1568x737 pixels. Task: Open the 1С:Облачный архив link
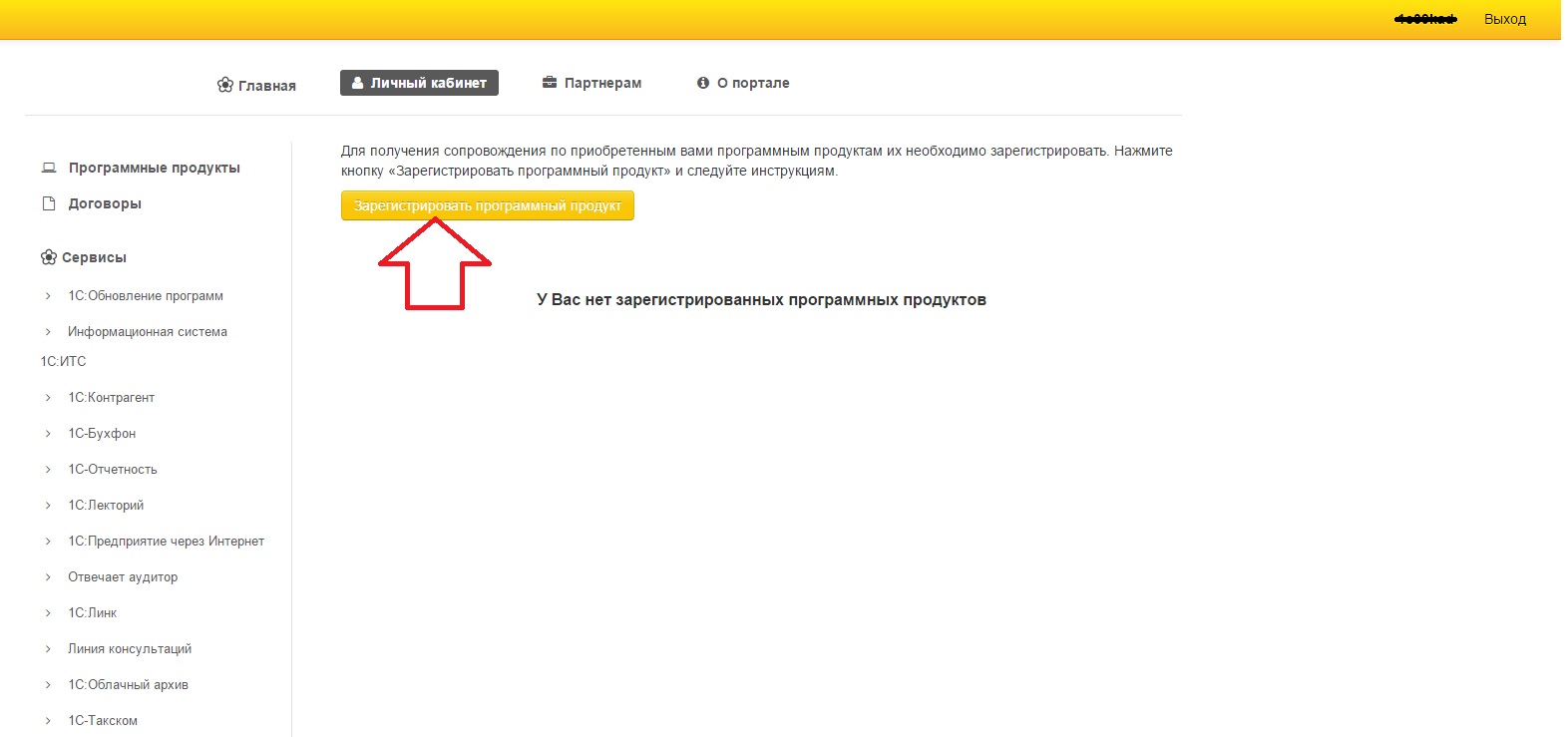point(128,685)
